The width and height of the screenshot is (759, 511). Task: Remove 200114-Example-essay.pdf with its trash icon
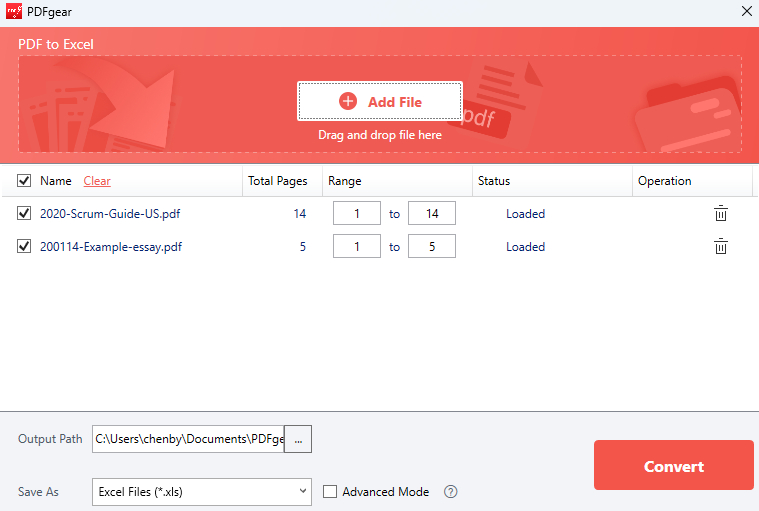[x=721, y=246]
